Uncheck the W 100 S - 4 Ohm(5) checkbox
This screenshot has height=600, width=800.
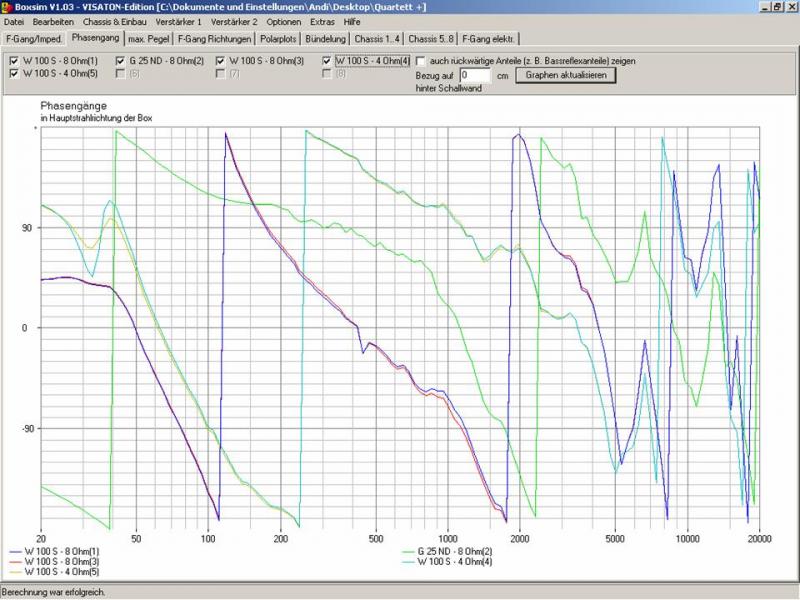[13, 73]
